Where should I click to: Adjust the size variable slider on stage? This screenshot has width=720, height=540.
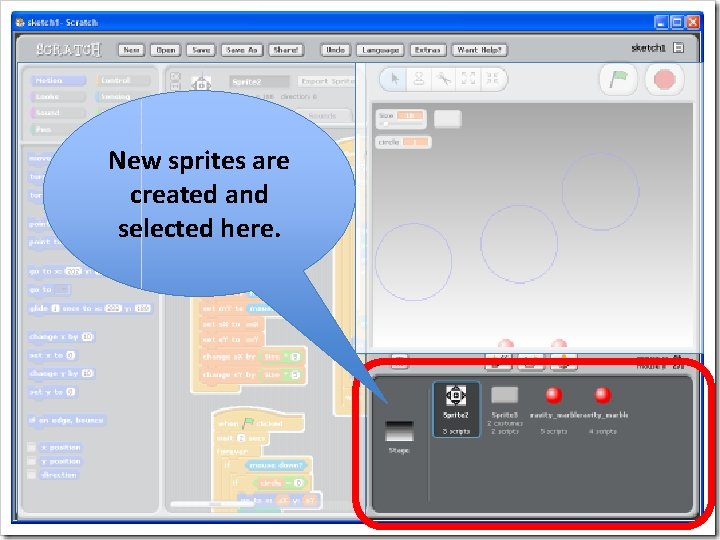400,124
